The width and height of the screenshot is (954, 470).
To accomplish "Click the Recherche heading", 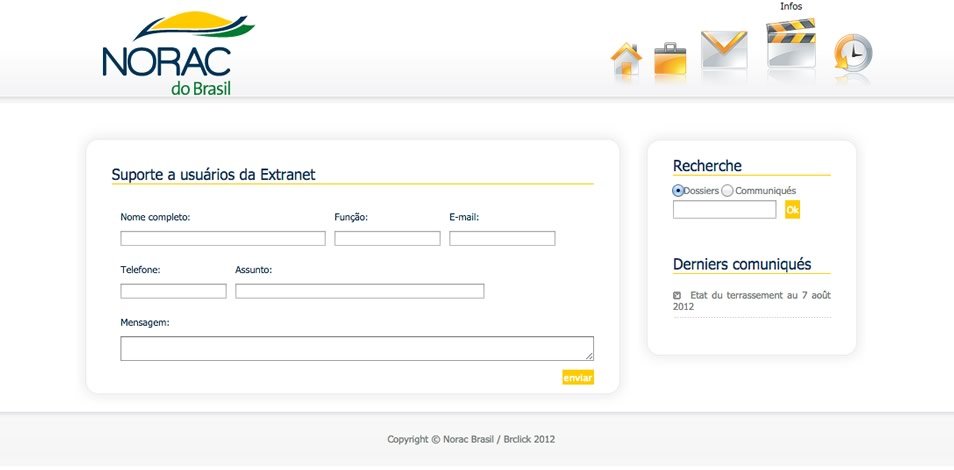I will coord(707,166).
